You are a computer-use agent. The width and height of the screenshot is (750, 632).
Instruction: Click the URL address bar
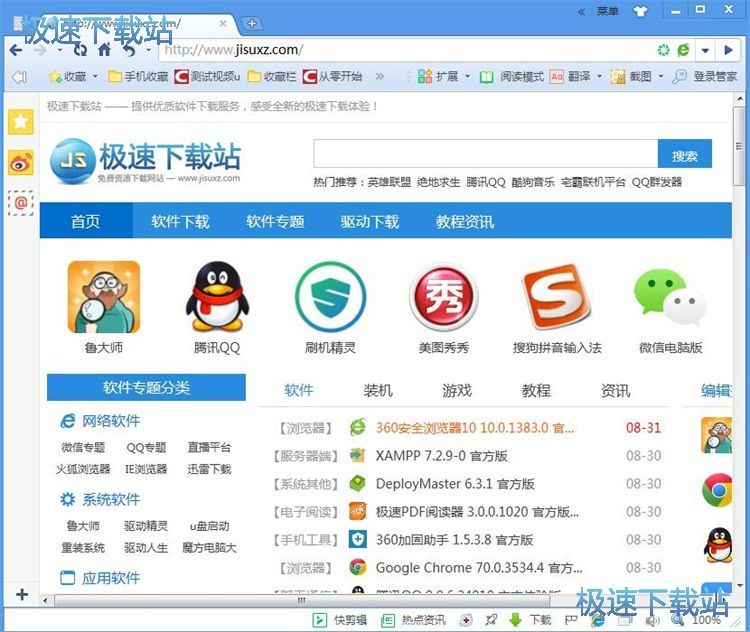point(406,50)
